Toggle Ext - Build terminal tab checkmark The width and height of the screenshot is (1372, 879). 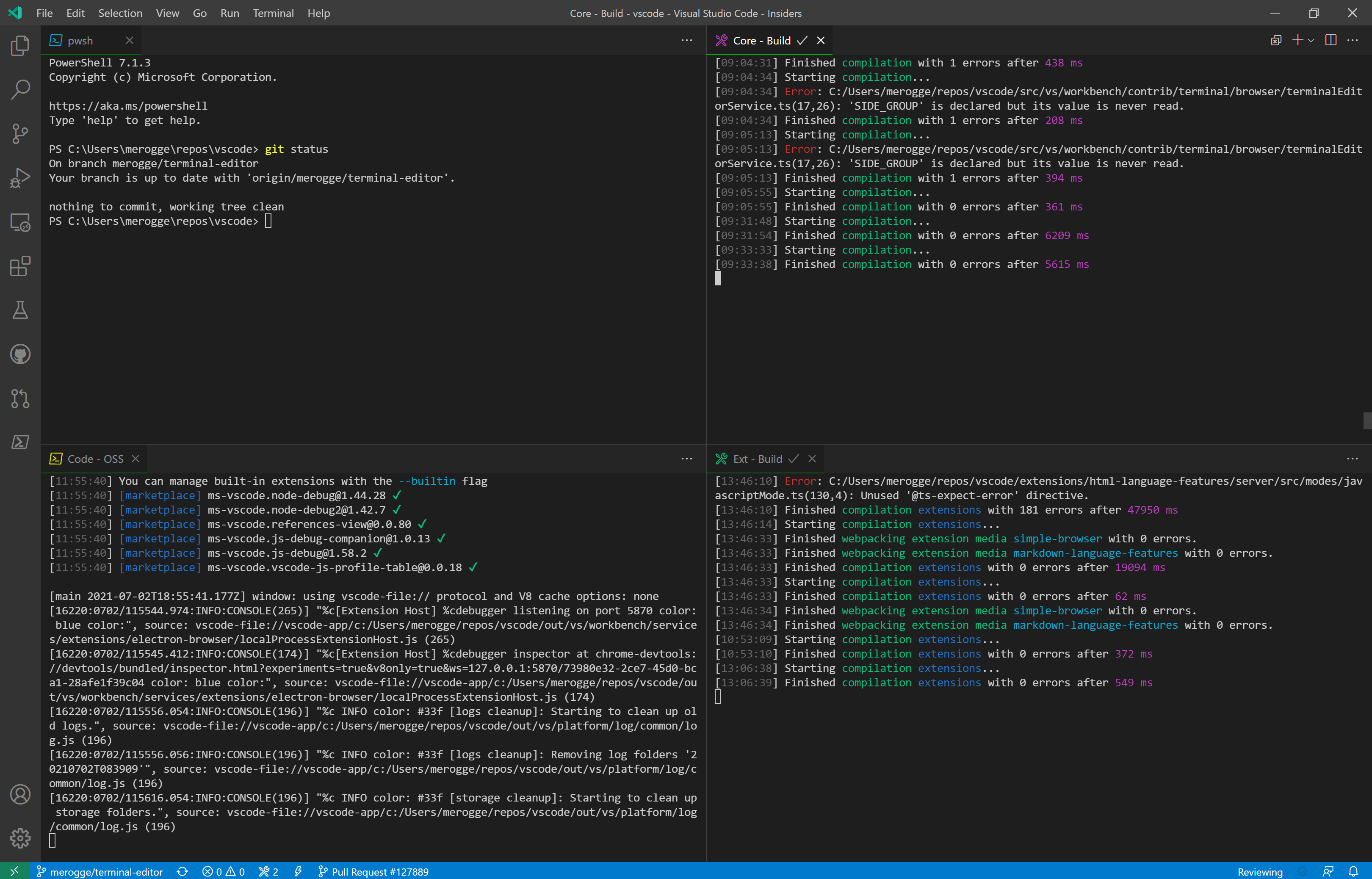793,459
